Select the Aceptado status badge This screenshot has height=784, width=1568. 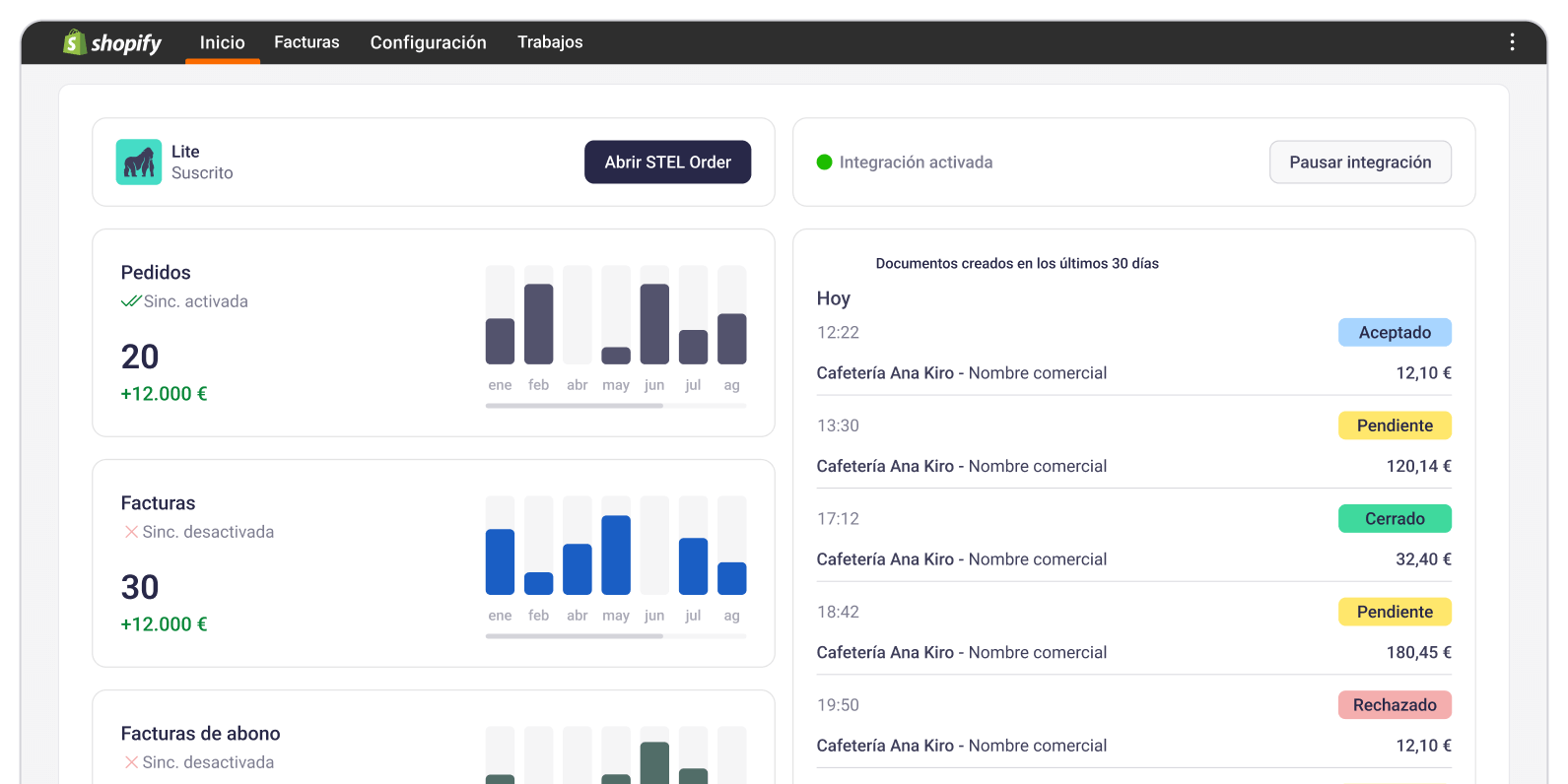click(x=1395, y=333)
